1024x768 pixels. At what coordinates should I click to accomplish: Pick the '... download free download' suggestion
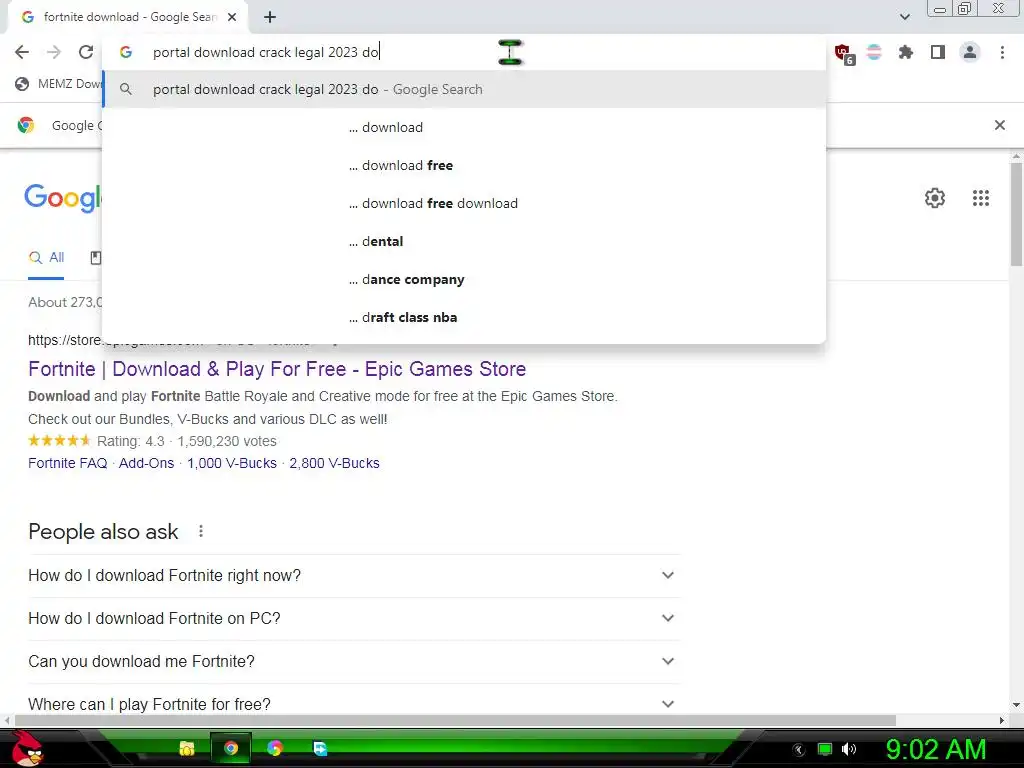click(464, 203)
